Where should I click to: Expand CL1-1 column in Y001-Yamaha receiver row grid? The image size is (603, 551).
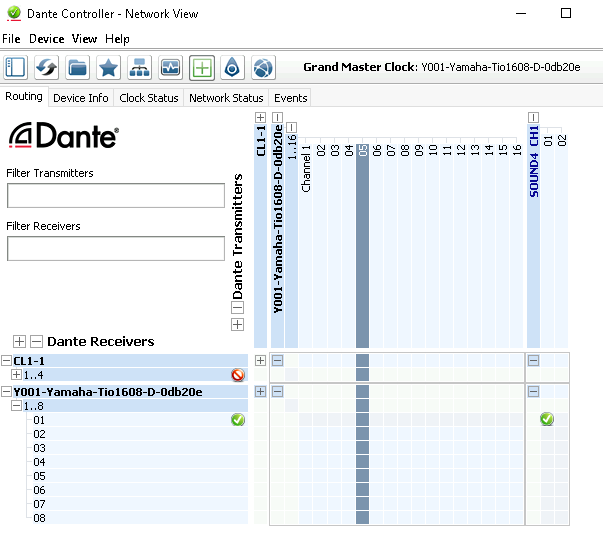[260, 391]
